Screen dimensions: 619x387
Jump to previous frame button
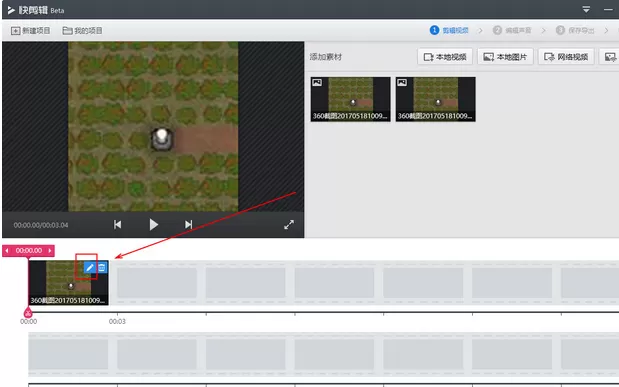coord(117,225)
